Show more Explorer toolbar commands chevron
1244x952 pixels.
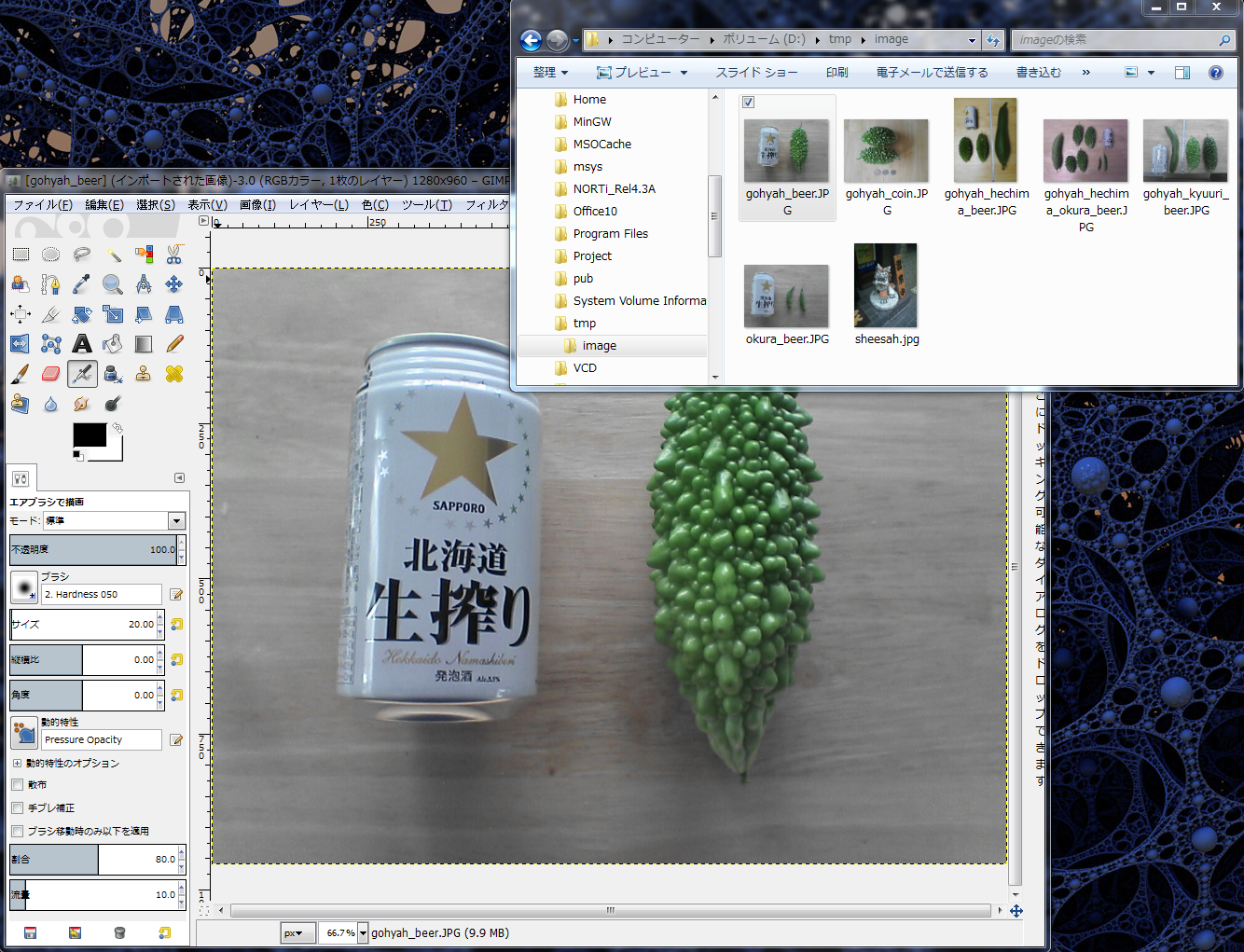pos(1085,72)
